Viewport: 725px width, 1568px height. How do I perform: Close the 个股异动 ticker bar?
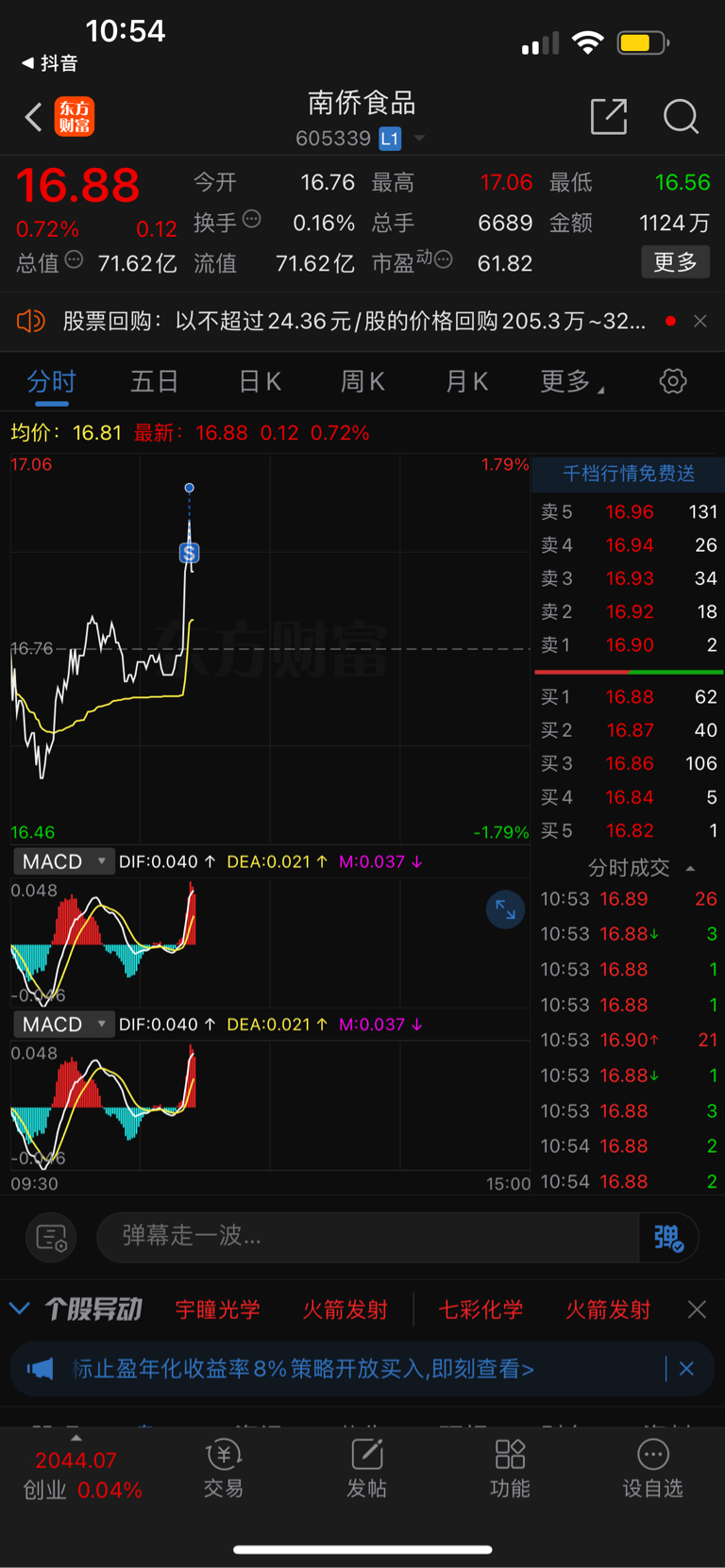click(x=697, y=1309)
